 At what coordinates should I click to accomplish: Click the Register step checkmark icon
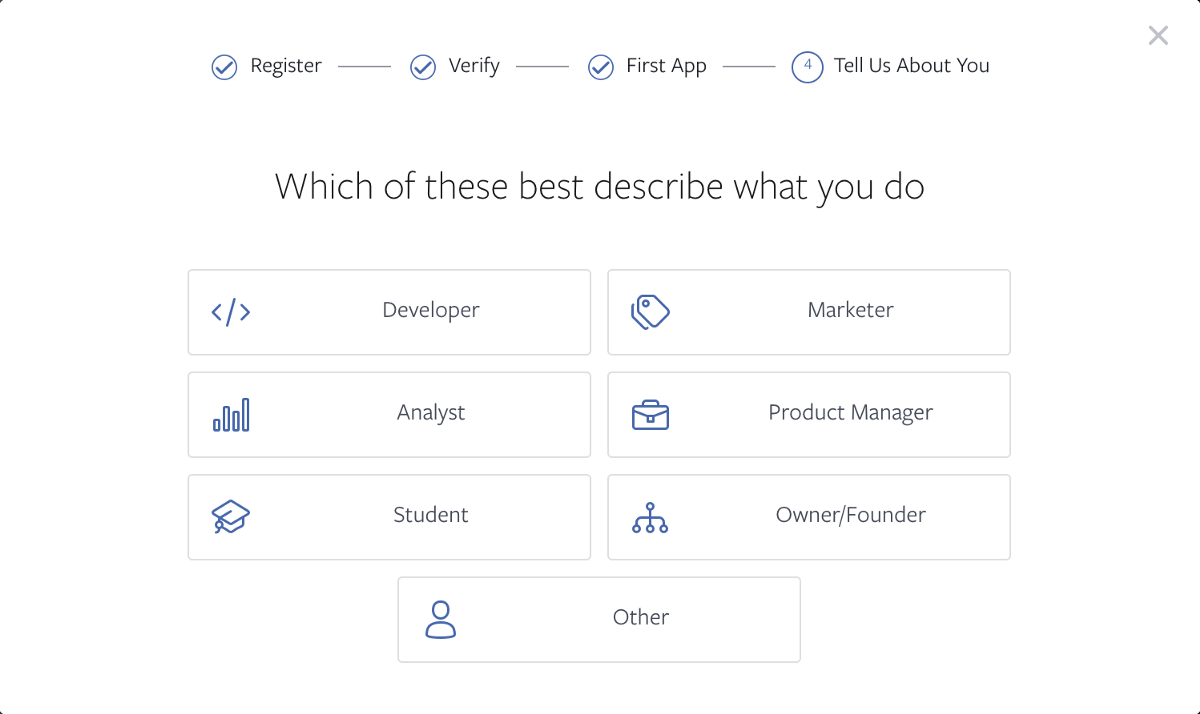(x=224, y=67)
